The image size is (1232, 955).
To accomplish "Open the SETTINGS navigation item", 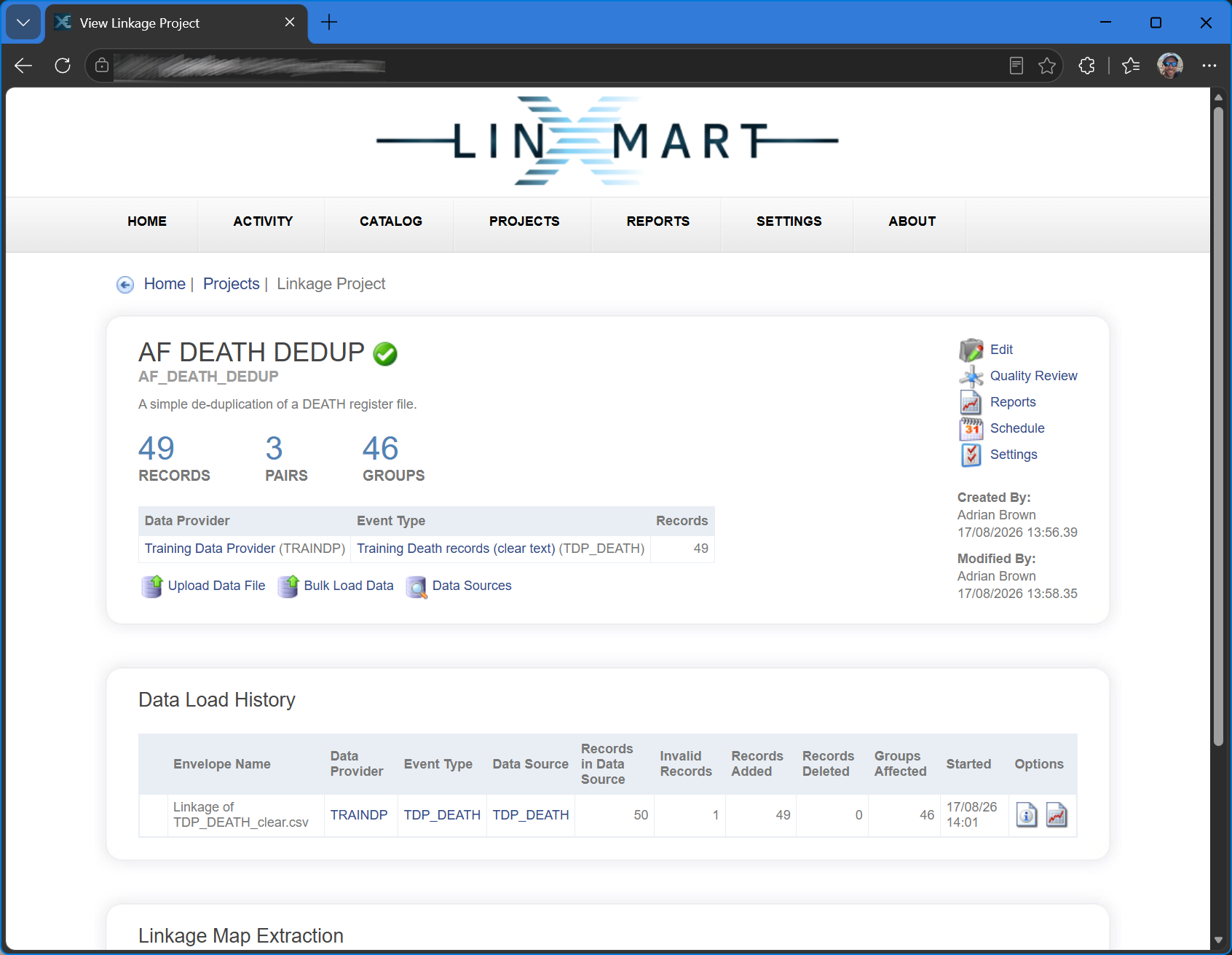I will pos(789,221).
